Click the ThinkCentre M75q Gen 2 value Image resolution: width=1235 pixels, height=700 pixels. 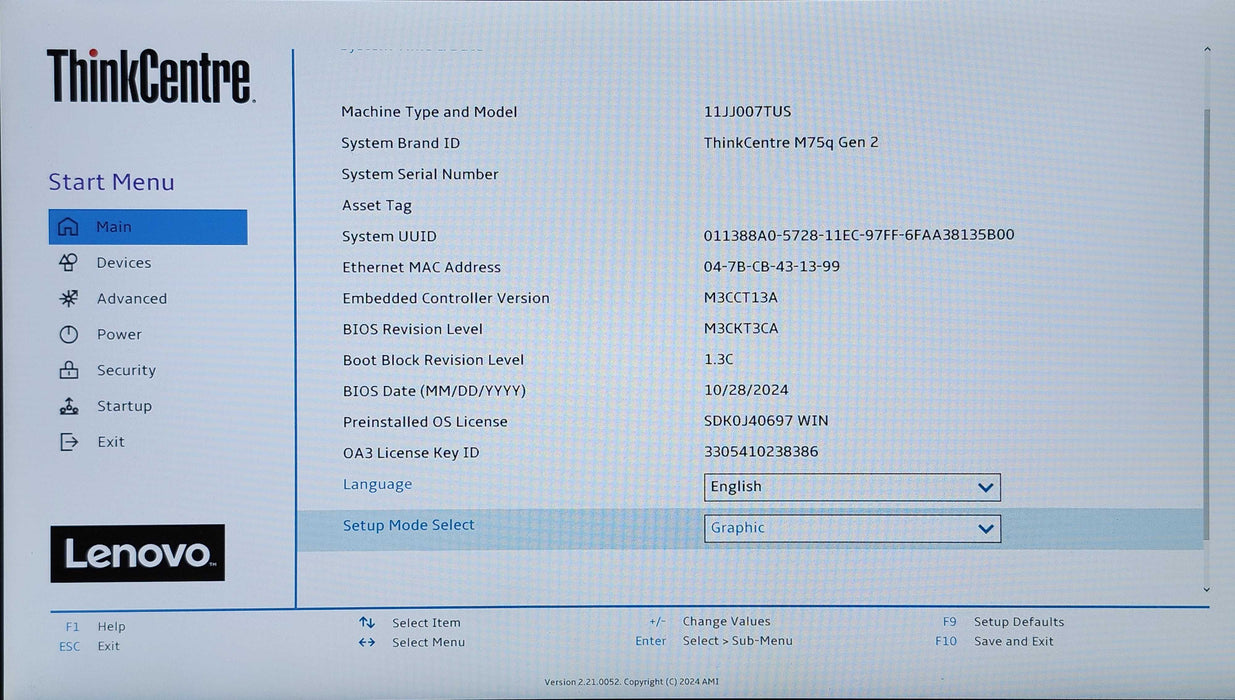791,142
